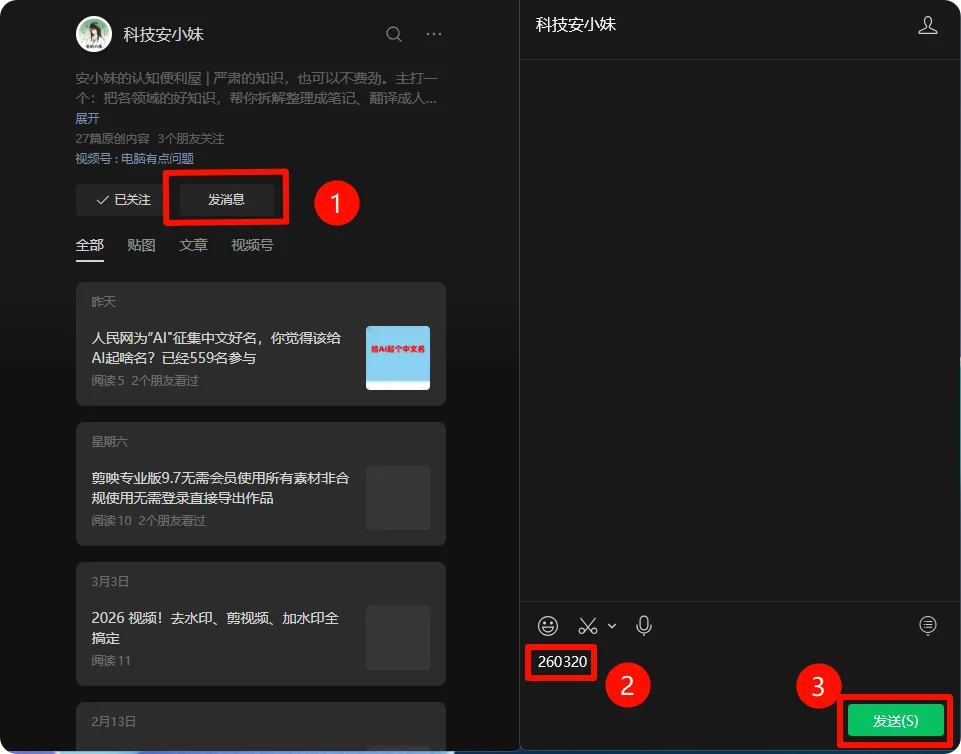Screen dimensions: 961x754
Task: Click the 阅读 11 read count
Action: (x=111, y=660)
